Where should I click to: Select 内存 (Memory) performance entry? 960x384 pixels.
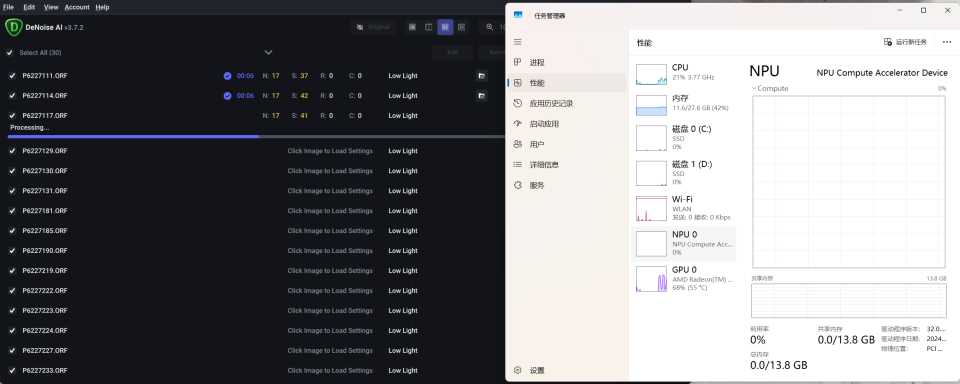[684, 104]
